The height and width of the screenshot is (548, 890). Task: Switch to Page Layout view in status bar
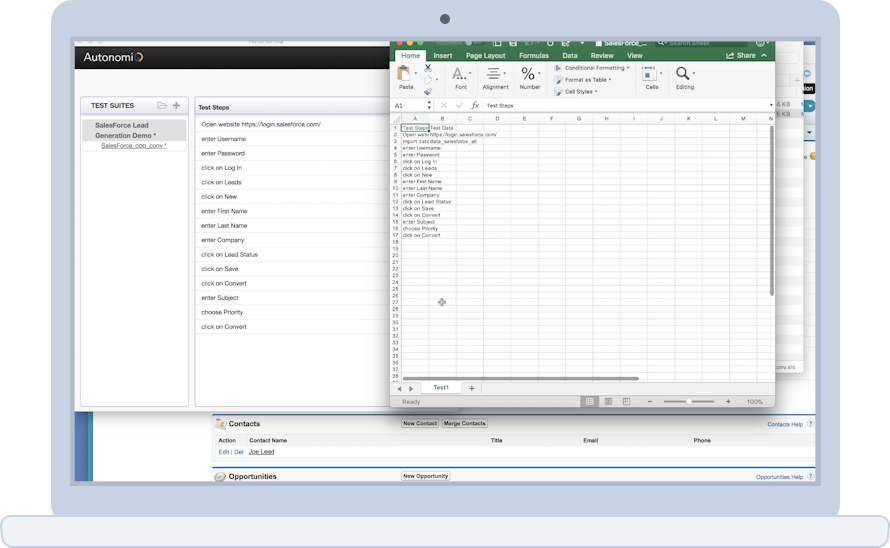[x=608, y=401]
